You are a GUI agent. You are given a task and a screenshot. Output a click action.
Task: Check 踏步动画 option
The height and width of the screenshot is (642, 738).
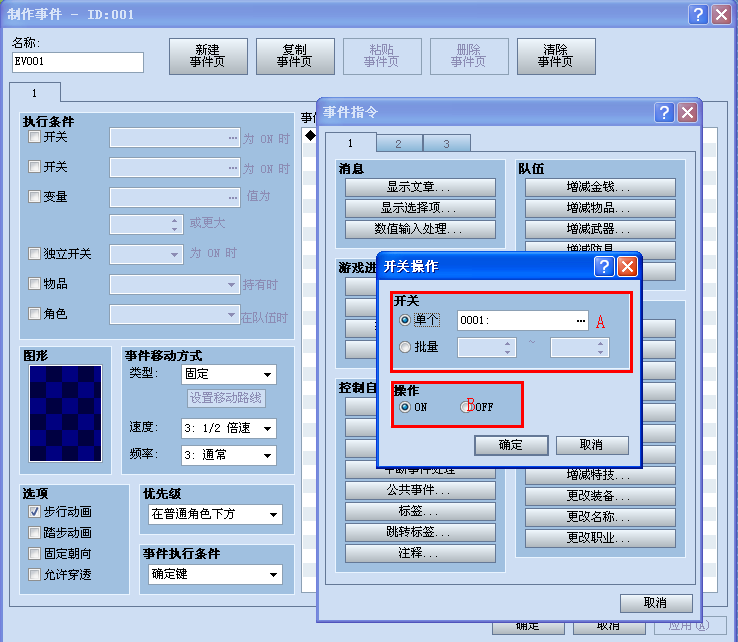34,532
